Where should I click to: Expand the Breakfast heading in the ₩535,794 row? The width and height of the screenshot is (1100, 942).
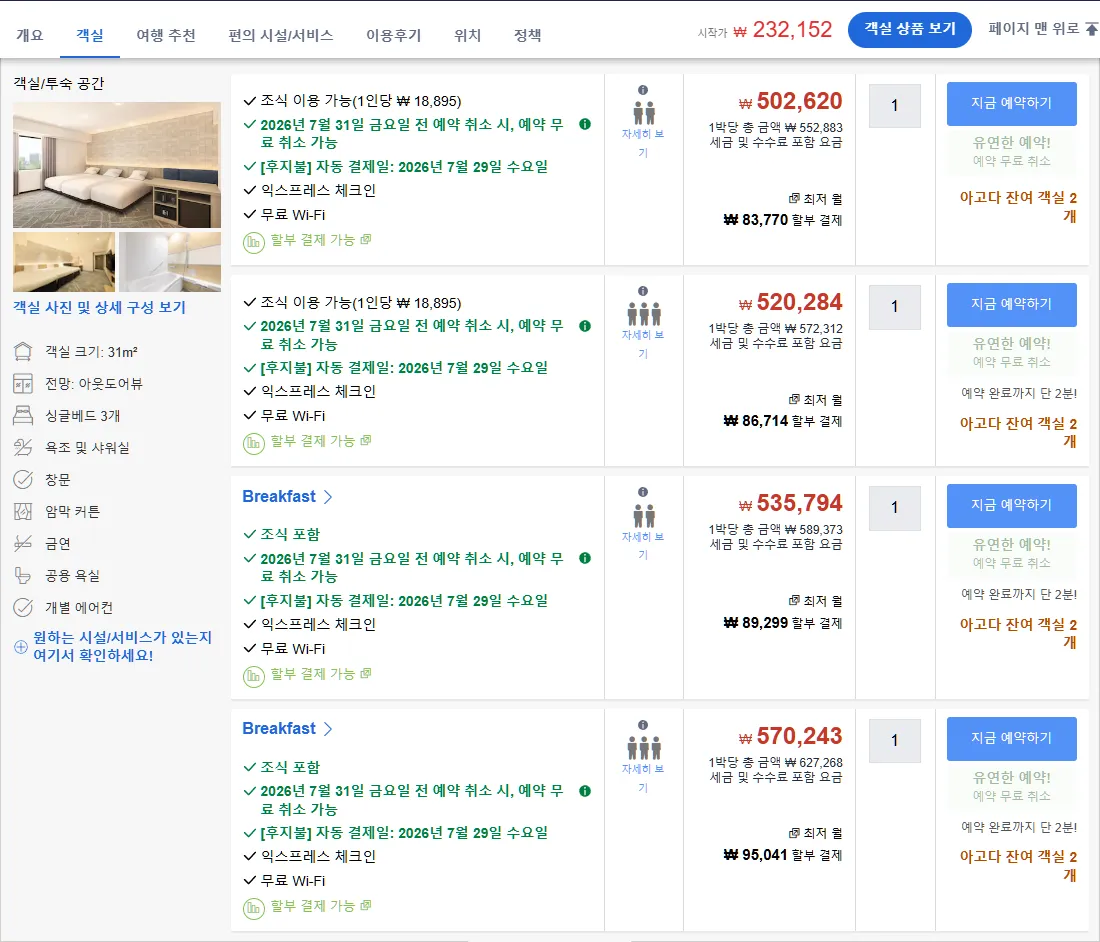click(x=287, y=497)
